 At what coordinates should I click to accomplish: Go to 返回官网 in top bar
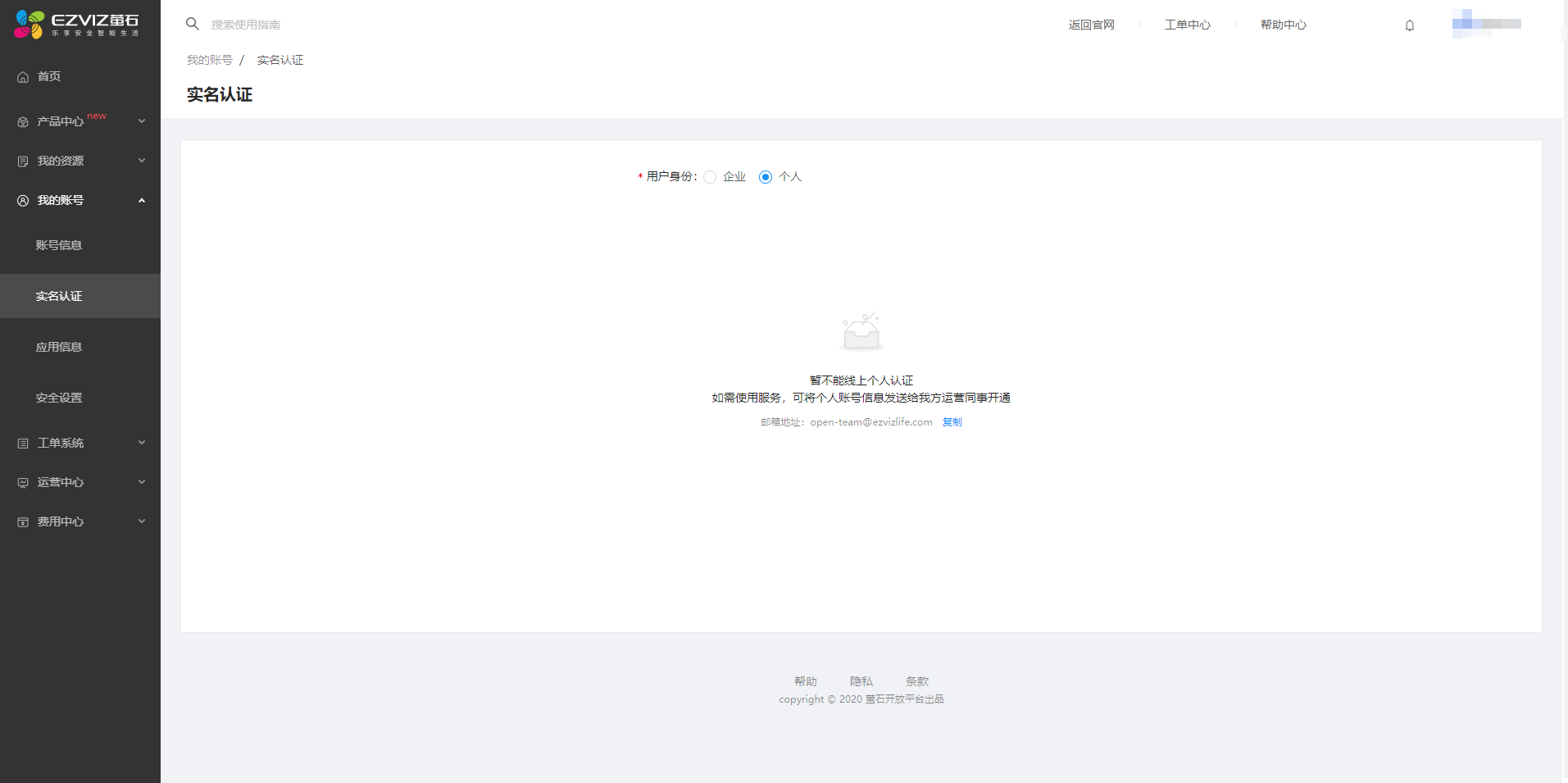pos(1091,25)
